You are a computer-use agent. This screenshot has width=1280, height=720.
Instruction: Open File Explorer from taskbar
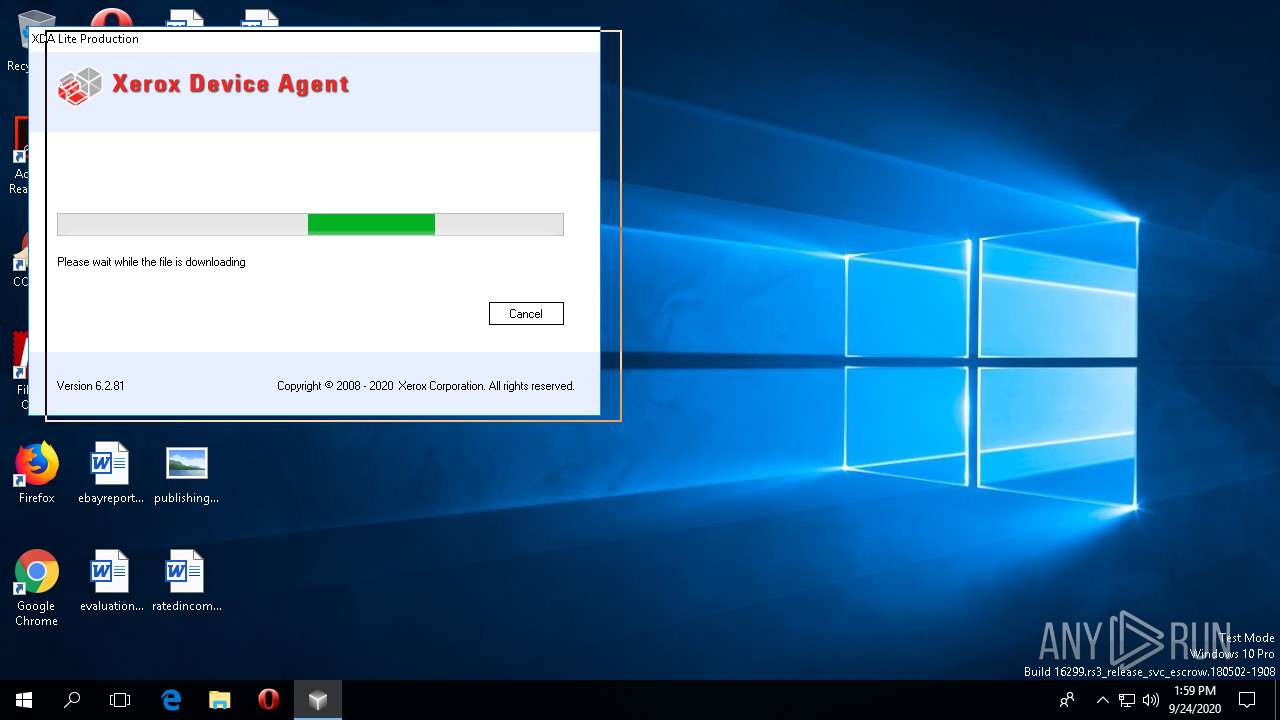click(x=220, y=700)
